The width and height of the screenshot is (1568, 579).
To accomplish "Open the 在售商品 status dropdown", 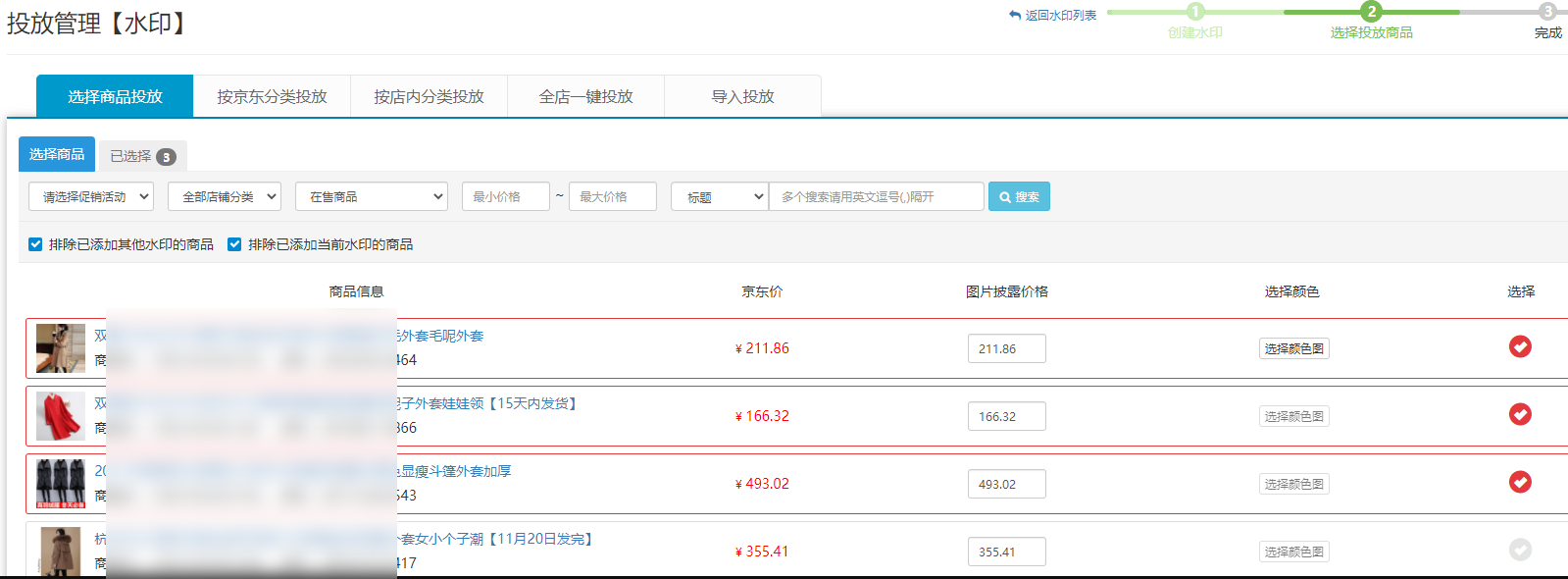I will (372, 196).
